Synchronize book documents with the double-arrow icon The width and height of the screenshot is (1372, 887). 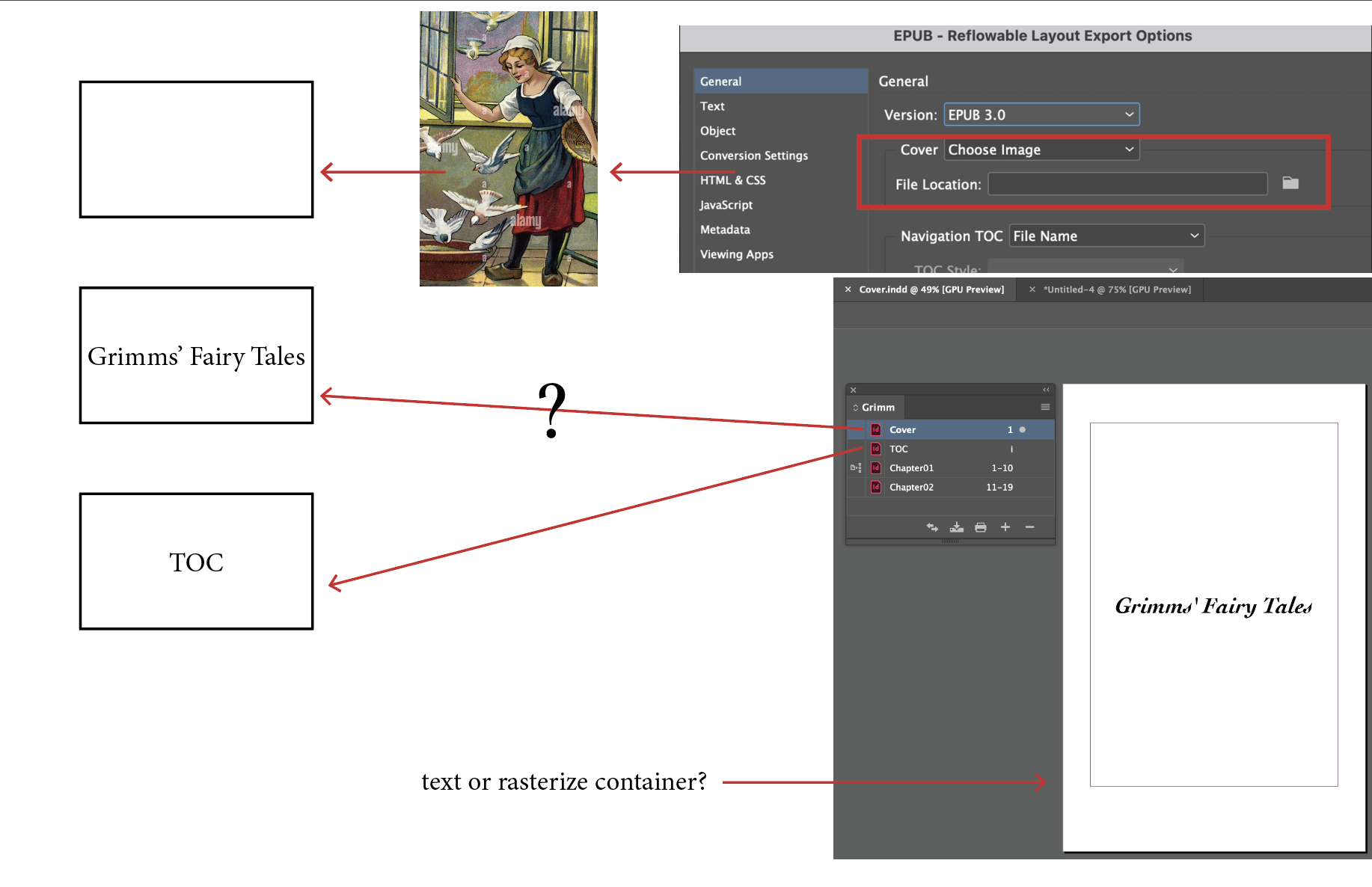tap(932, 527)
